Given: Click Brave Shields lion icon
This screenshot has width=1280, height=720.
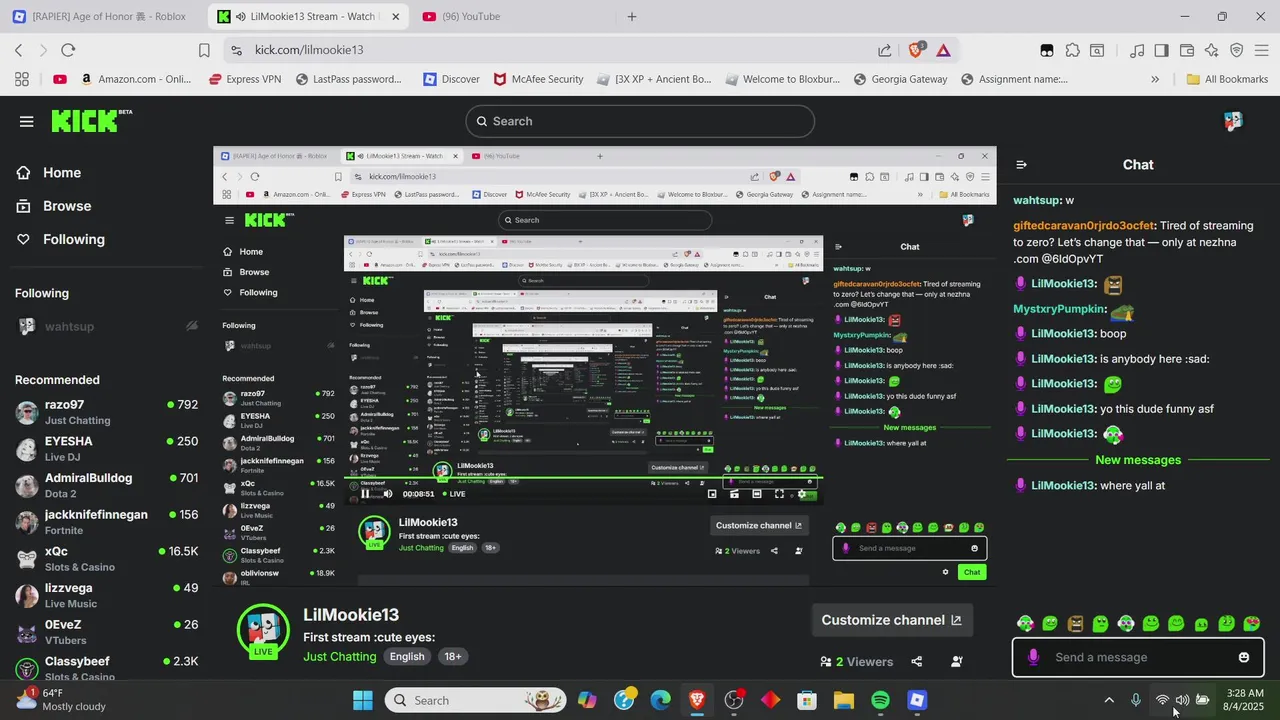Looking at the screenshot, I should coord(916,50).
